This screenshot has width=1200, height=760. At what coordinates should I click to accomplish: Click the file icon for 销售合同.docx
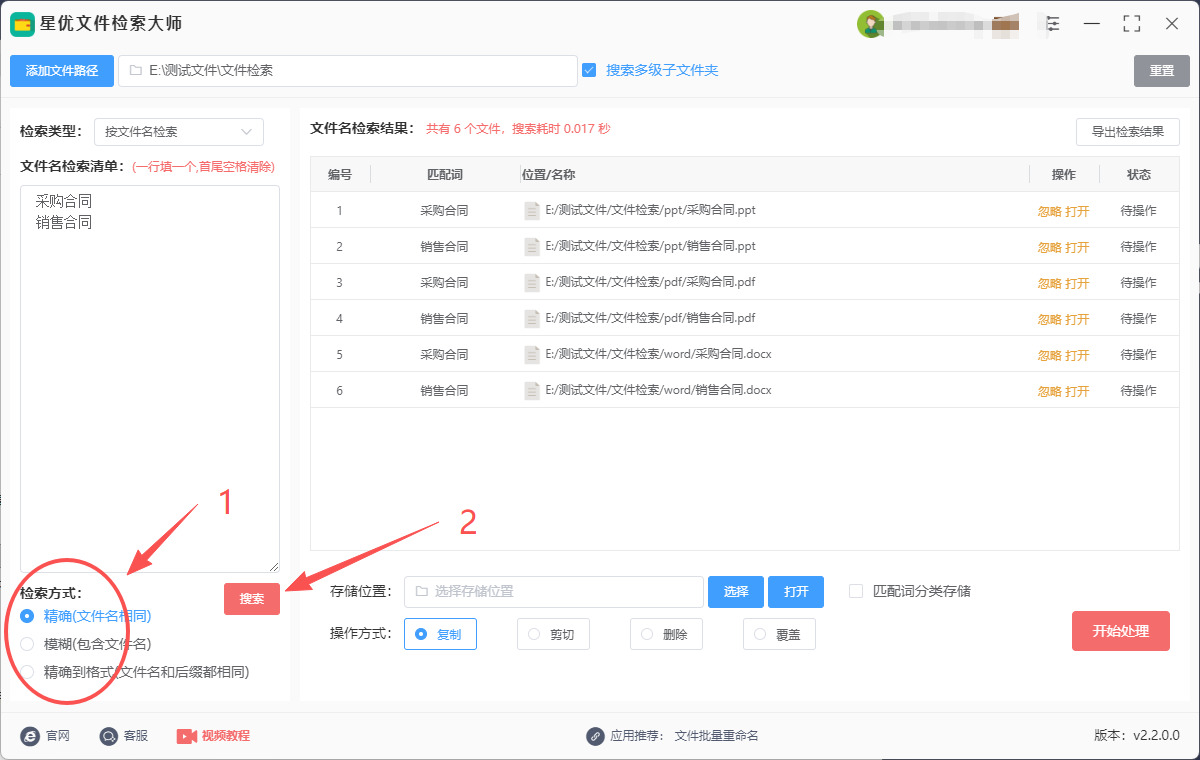coord(532,391)
